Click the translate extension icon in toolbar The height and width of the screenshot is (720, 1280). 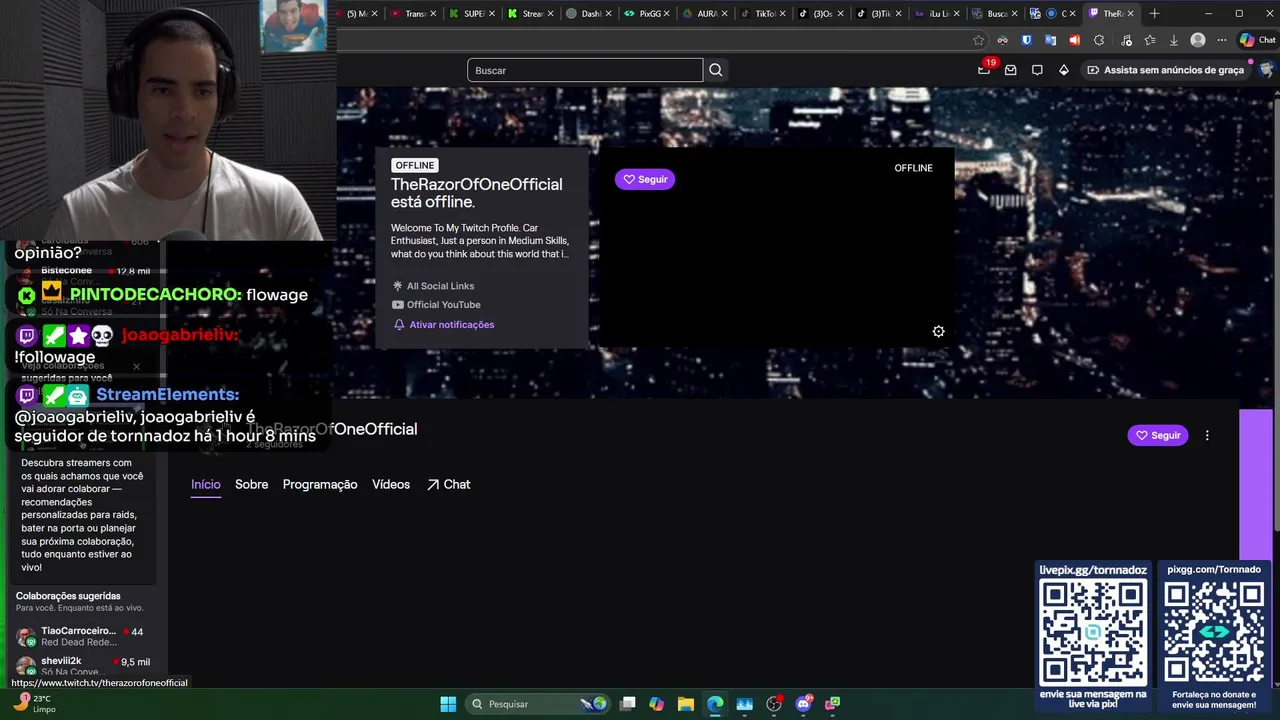(x=1050, y=40)
